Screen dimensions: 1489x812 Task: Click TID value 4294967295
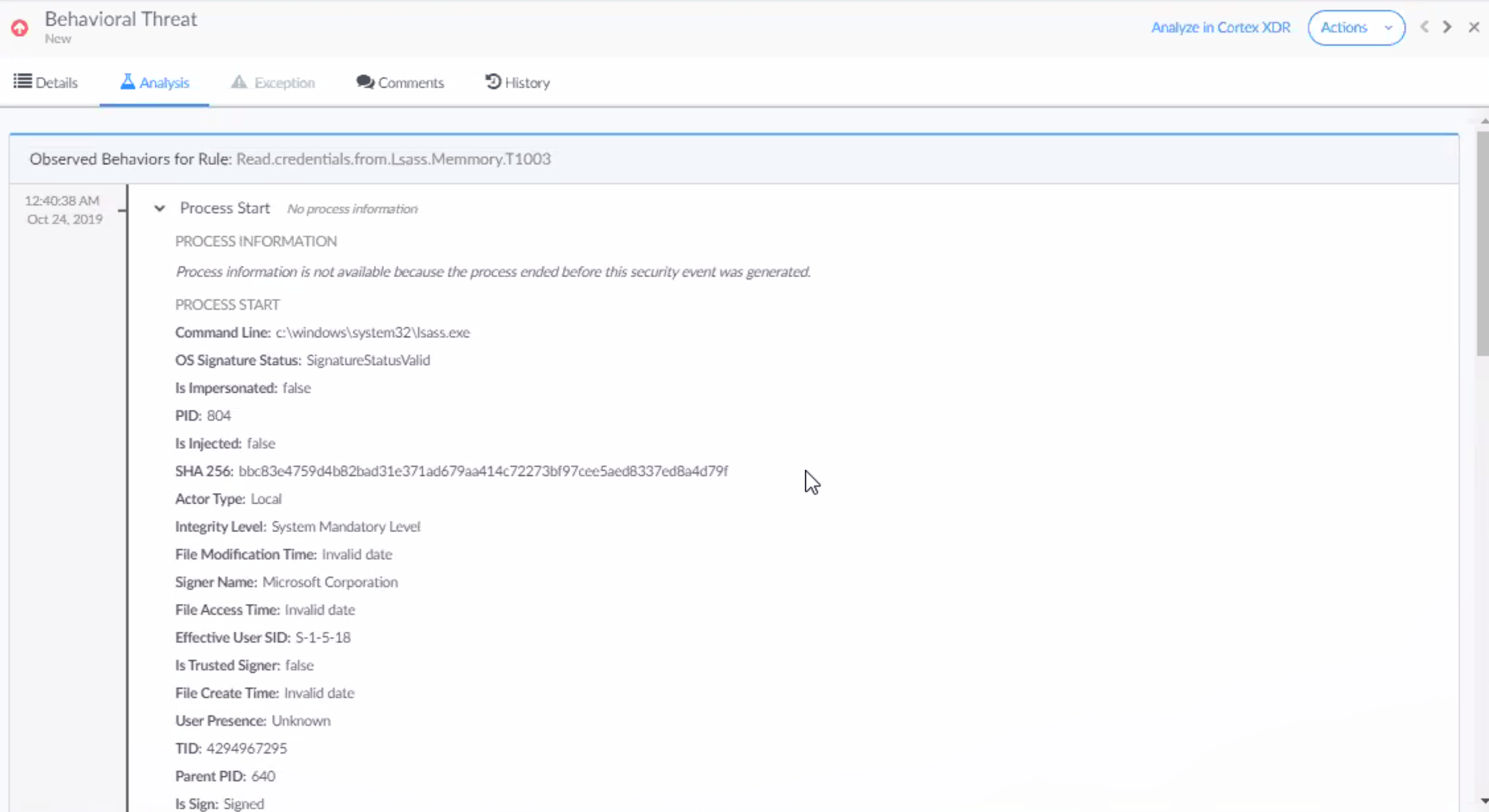tap(247, 749)
